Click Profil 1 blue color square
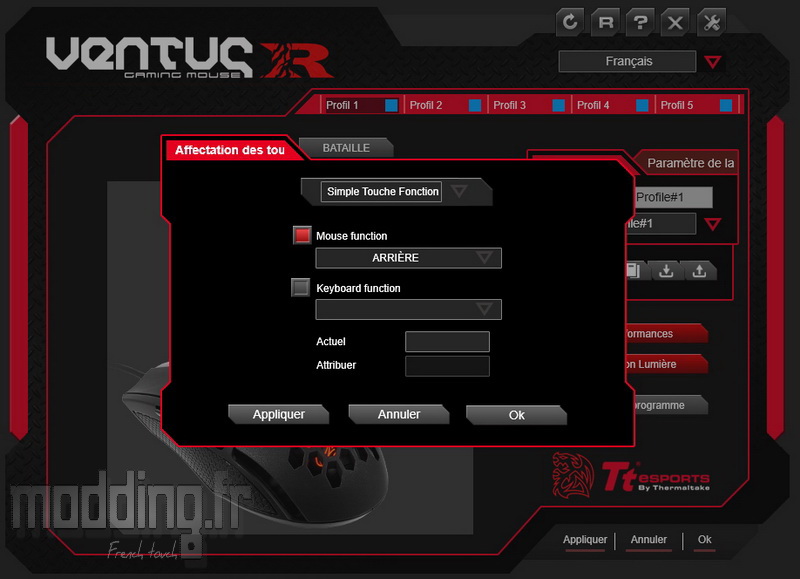This screenshot has height=579, width=800. 391,105
